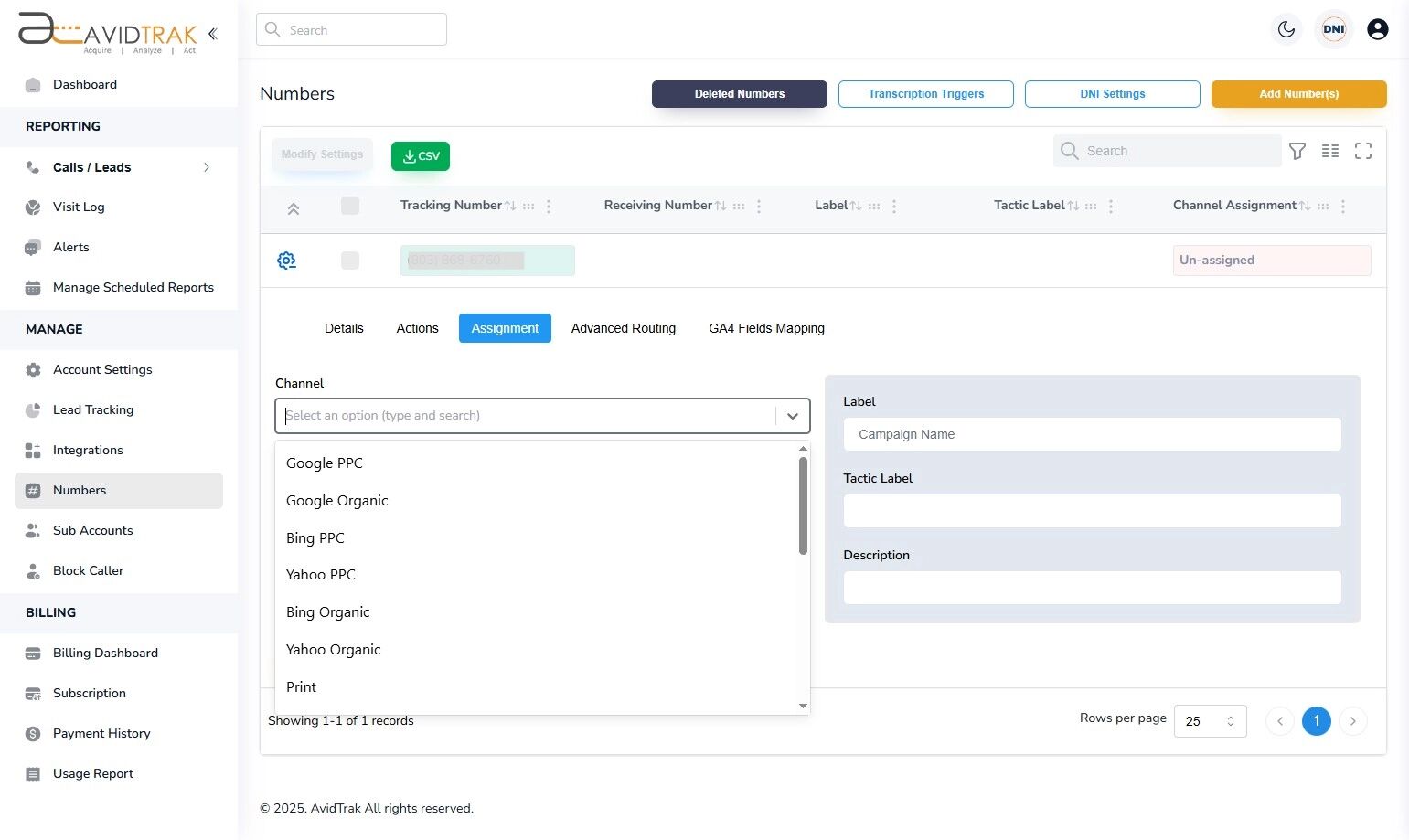Click the gear icon on the tracking number row

point(286,261)
